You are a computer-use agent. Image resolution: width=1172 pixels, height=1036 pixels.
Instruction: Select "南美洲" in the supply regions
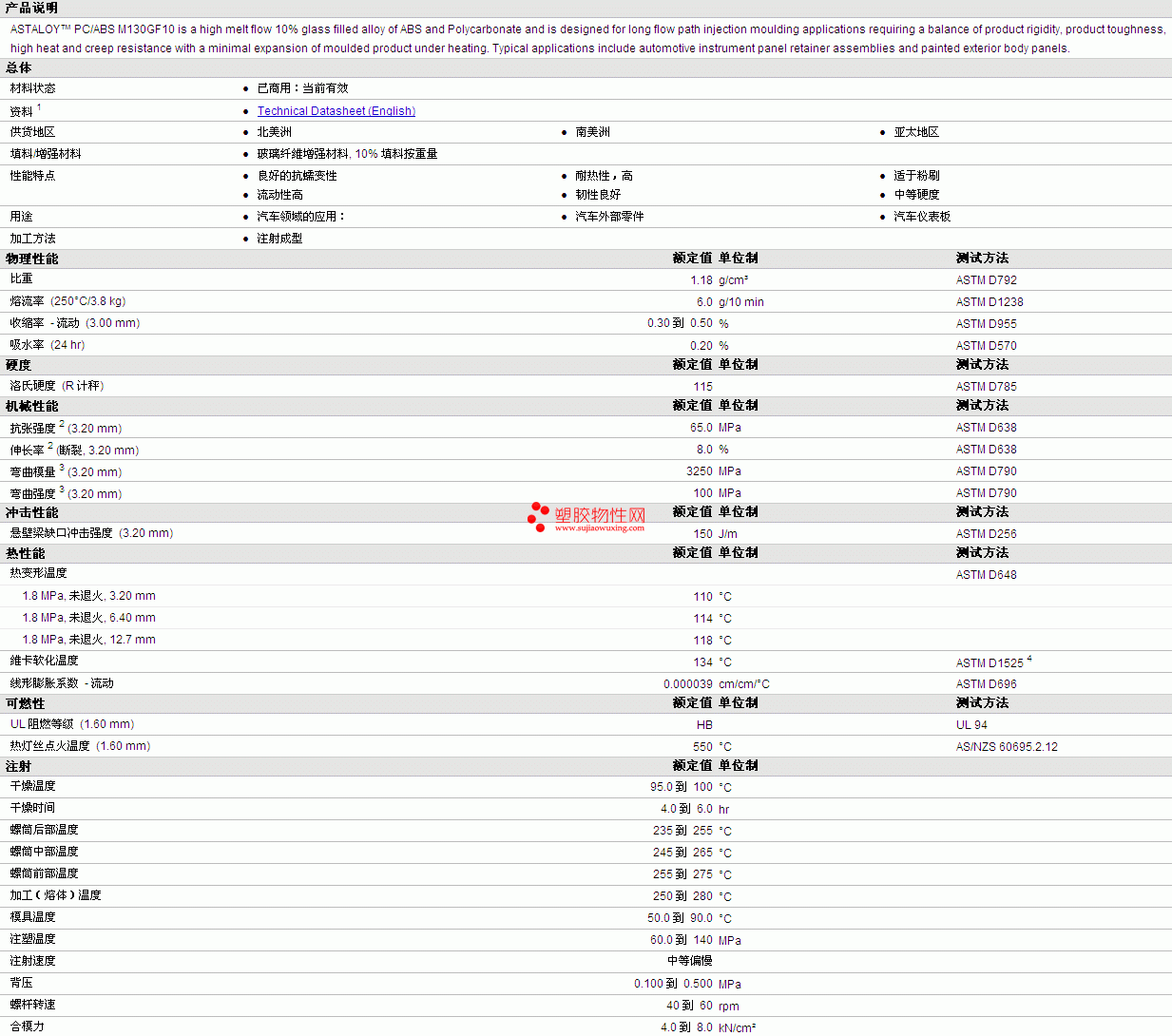(x=593, y=132)
